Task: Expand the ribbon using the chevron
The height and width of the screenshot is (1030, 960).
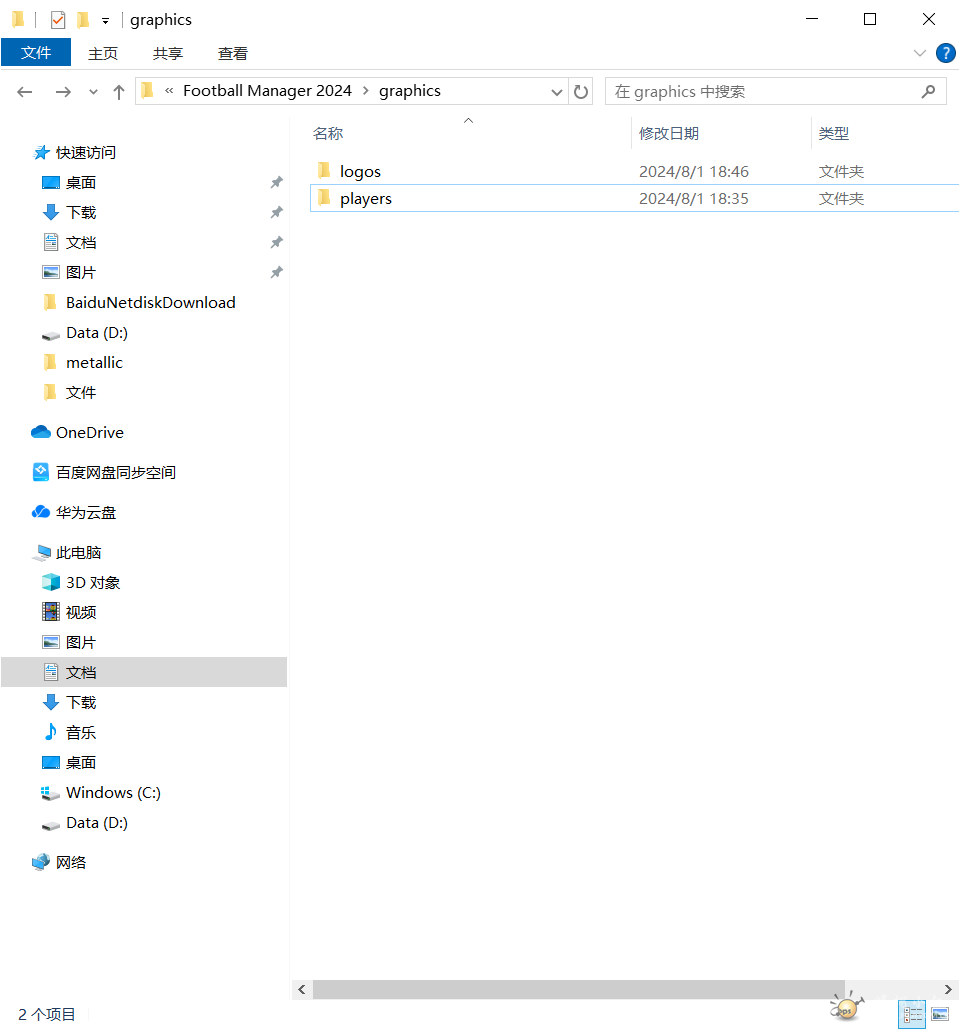Action: point(920,53)
